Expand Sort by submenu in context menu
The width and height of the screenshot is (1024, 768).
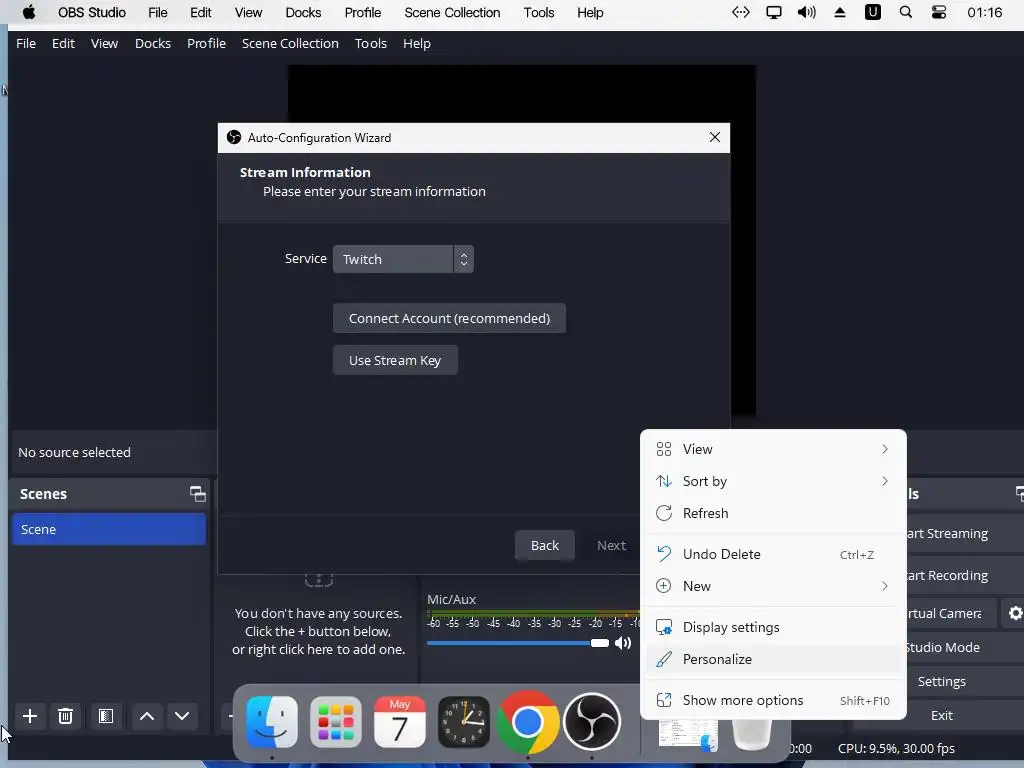pyautogui.click(x=773, y=481)
